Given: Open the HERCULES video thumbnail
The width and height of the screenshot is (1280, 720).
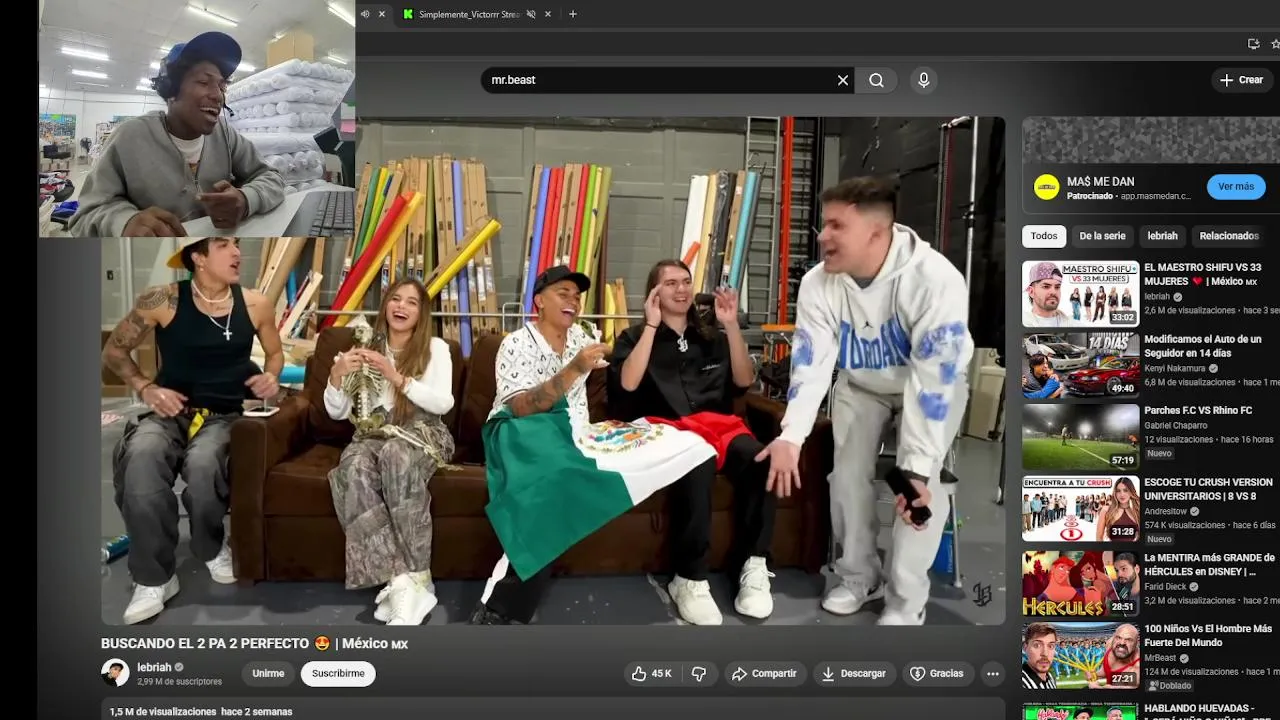Looking at the screenshot, I should [1080, 583].
